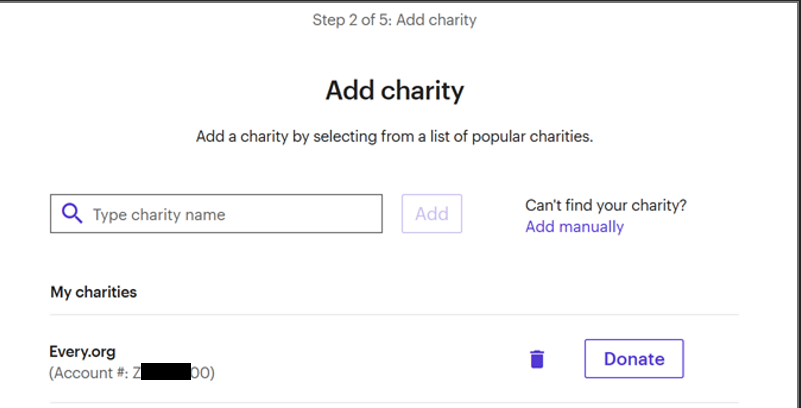Click the divider line below Every.org row
Image resolution: width=801 pixels, height=408 pixels.
[394, 403]
